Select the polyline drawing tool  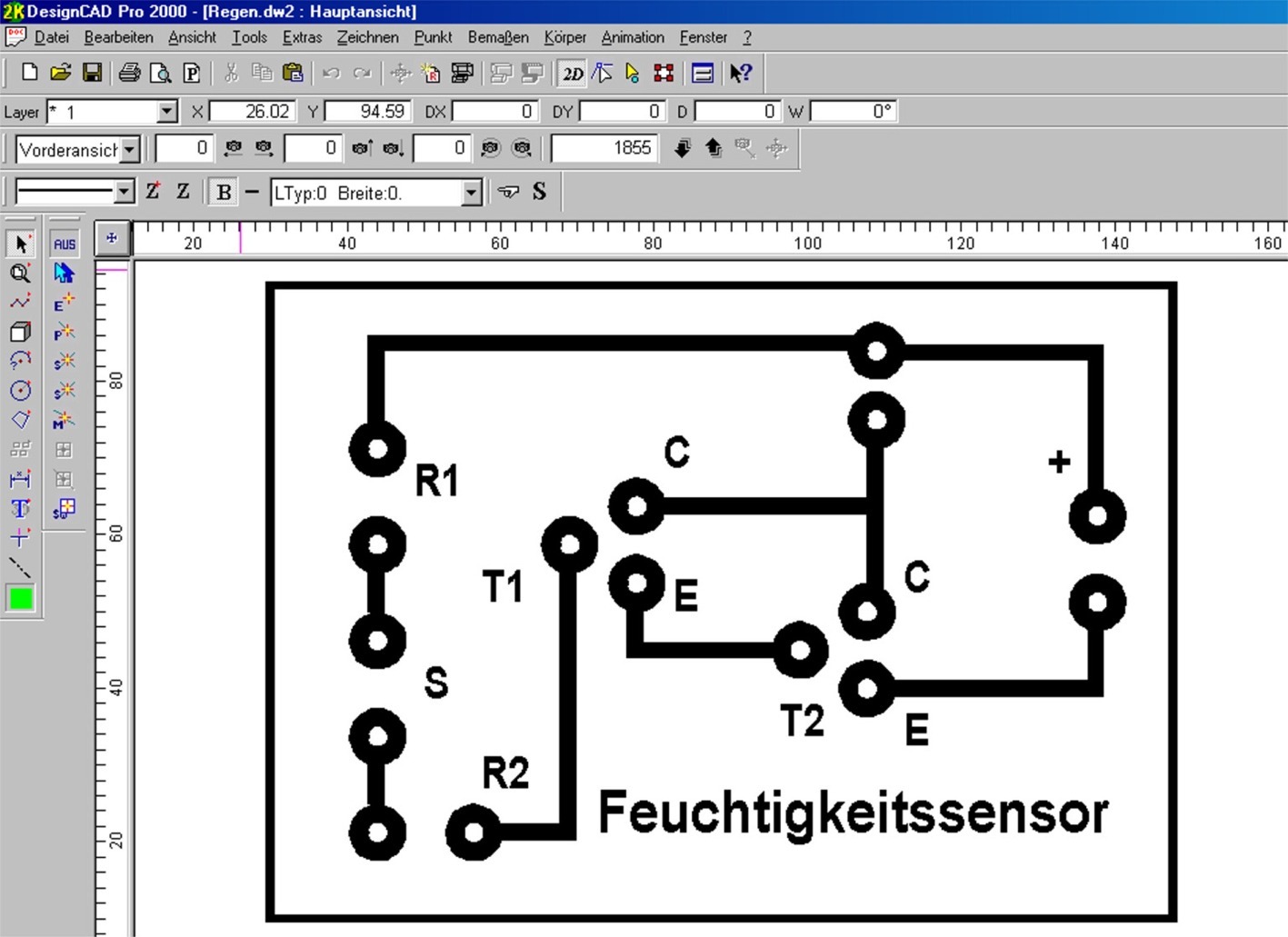pos(20,302)
